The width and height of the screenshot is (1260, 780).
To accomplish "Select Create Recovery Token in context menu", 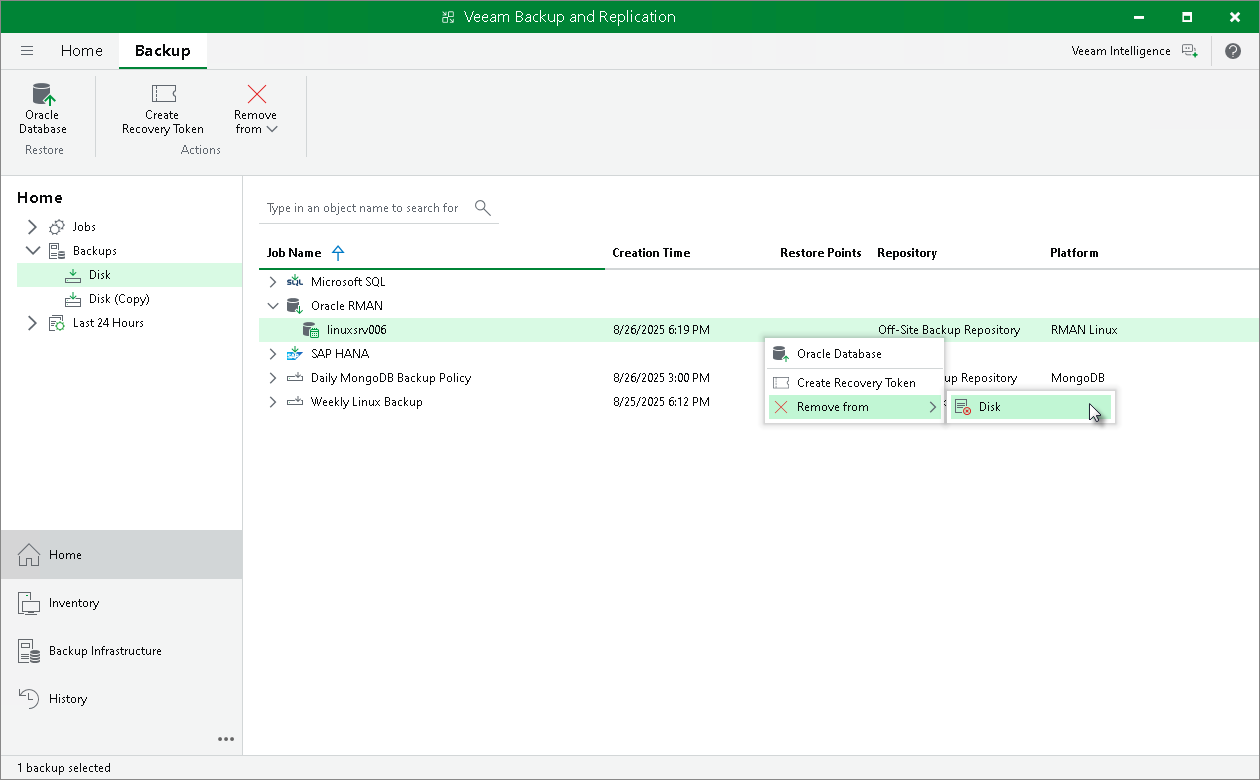I will click(x=855, y=383).
